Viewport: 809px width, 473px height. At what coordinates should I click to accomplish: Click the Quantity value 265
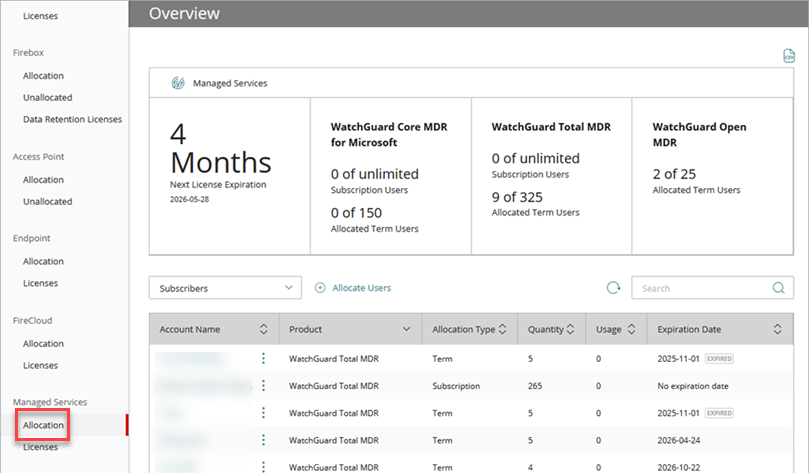click(x=535, y=386)
